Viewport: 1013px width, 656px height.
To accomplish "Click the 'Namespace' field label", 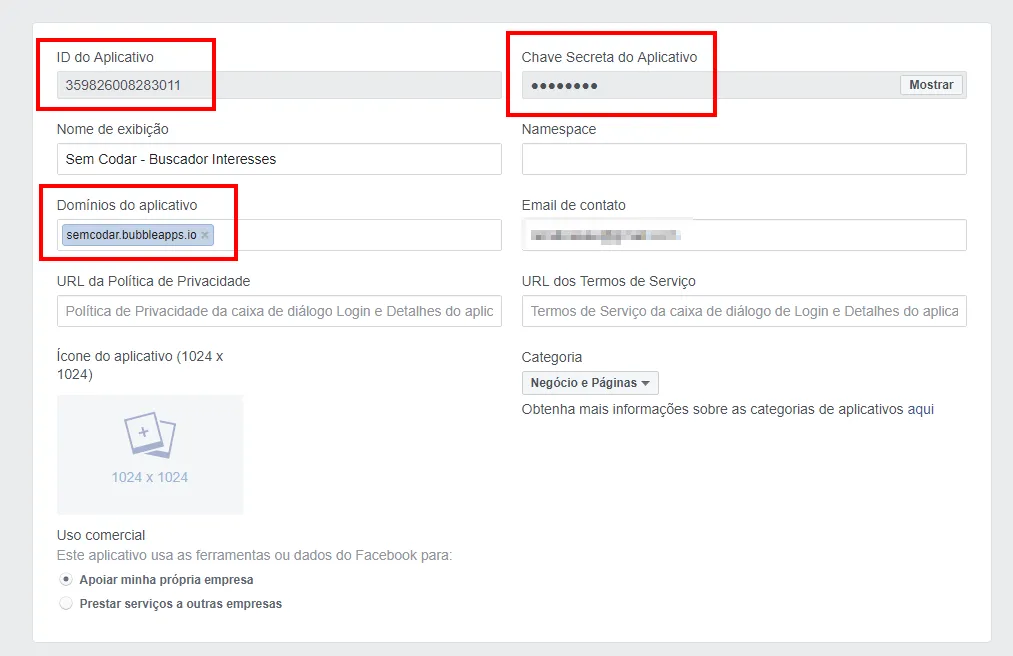I will click(x=559, y=129).
